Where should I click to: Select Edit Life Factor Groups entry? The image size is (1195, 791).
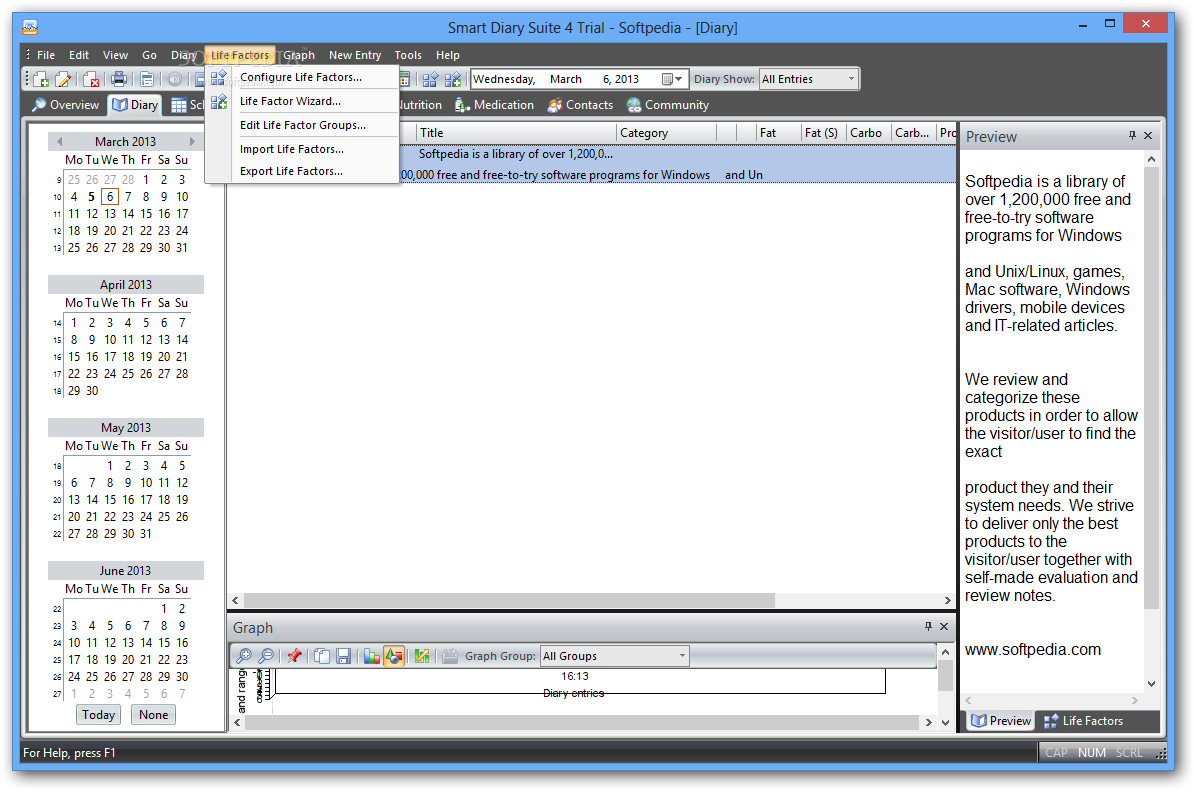tap(303, 125)
